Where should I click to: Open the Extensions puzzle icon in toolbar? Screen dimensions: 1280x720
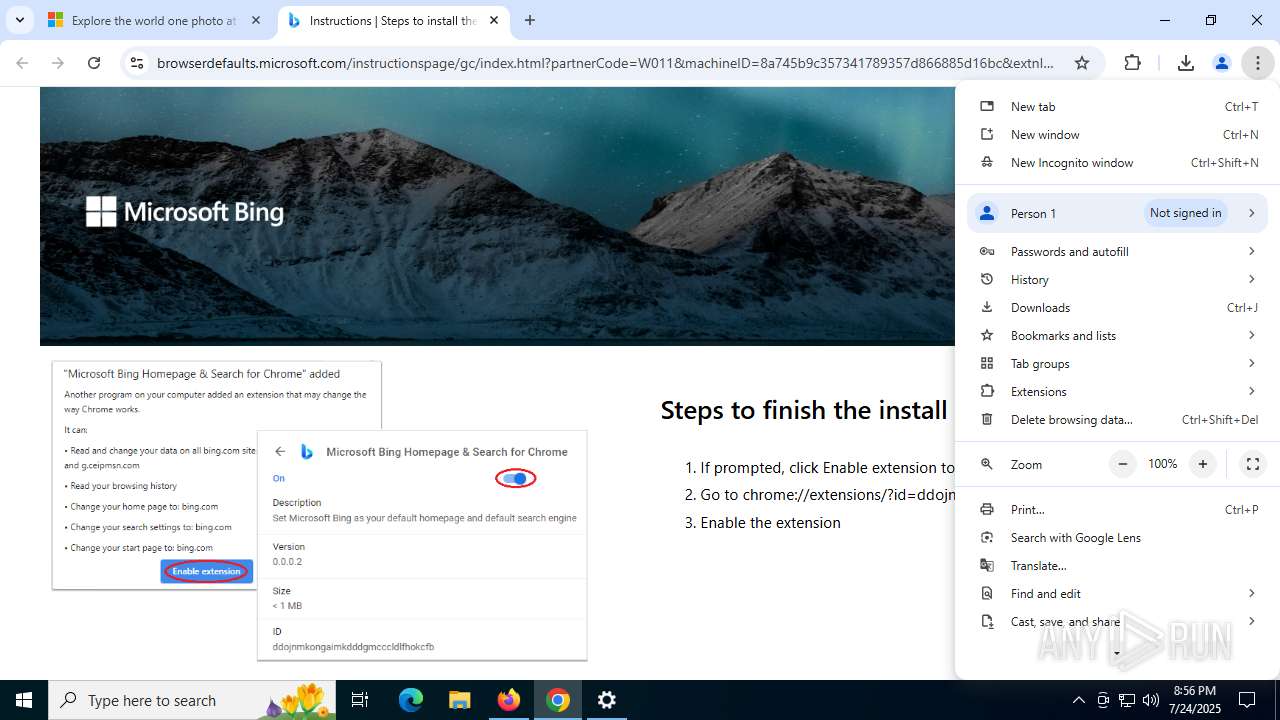(1132, 63)
